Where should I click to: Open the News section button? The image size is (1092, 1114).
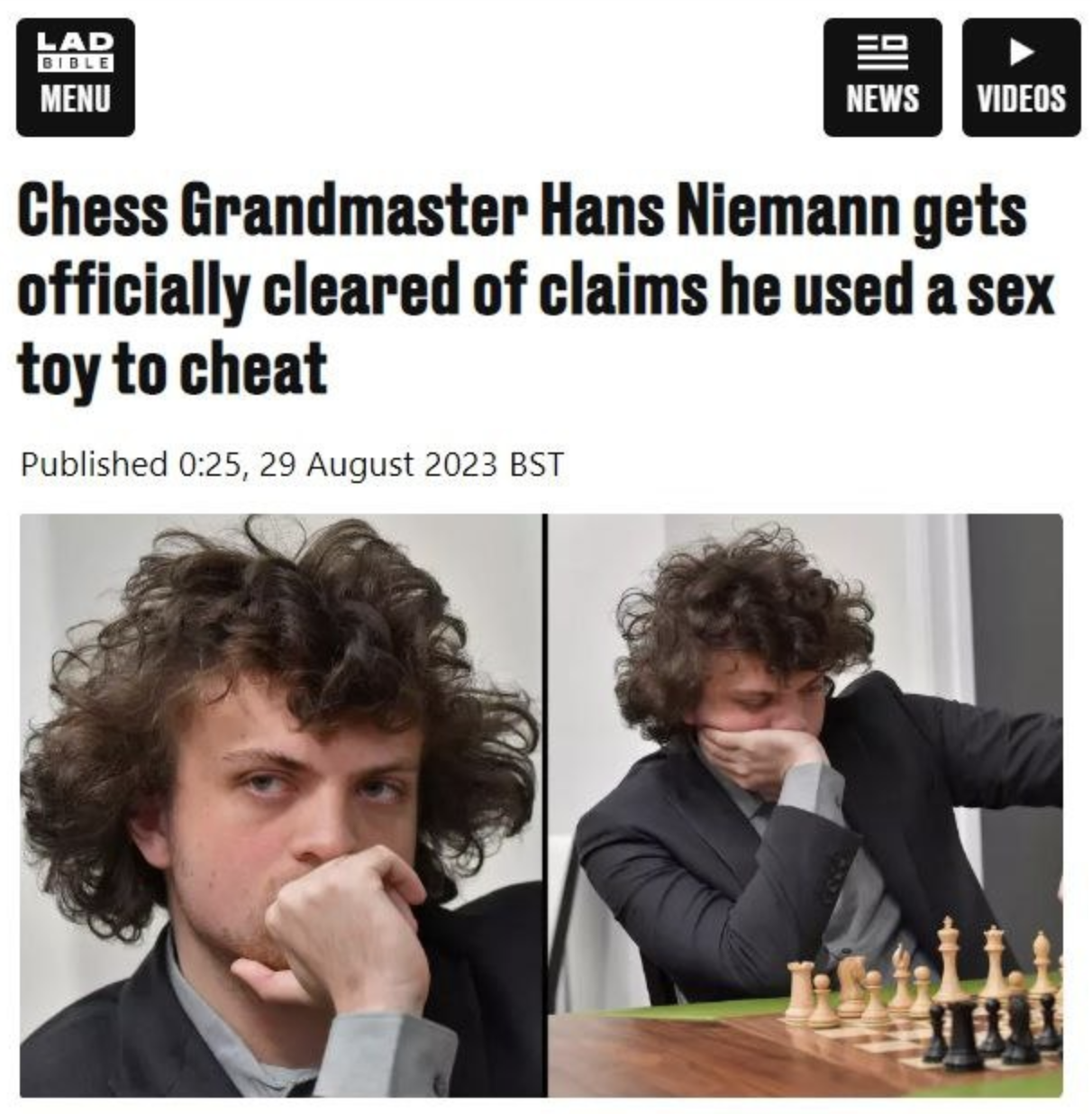pyautogui.click(x=882, y=78)
